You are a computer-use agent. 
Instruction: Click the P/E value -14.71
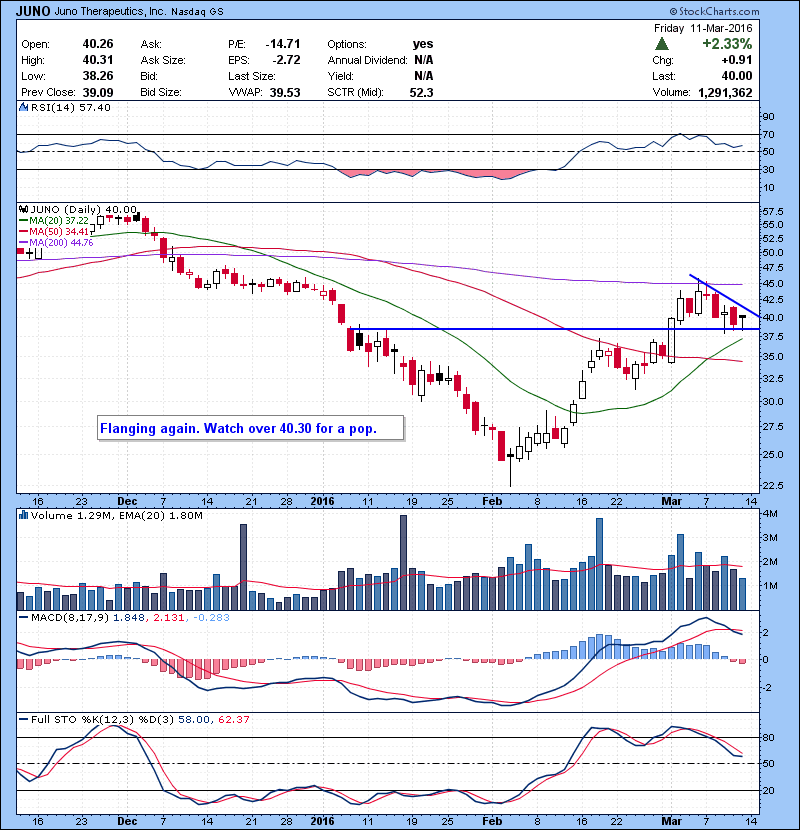pos(283,44)
